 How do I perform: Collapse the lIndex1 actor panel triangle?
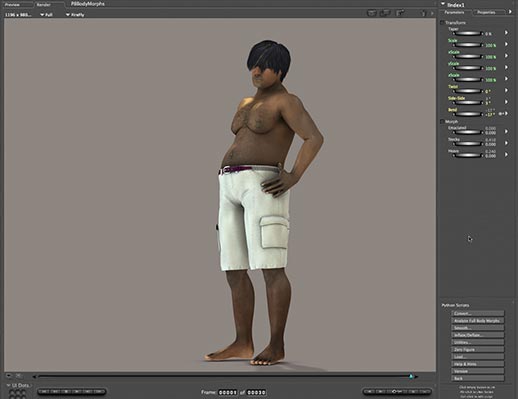pos(443,4)
